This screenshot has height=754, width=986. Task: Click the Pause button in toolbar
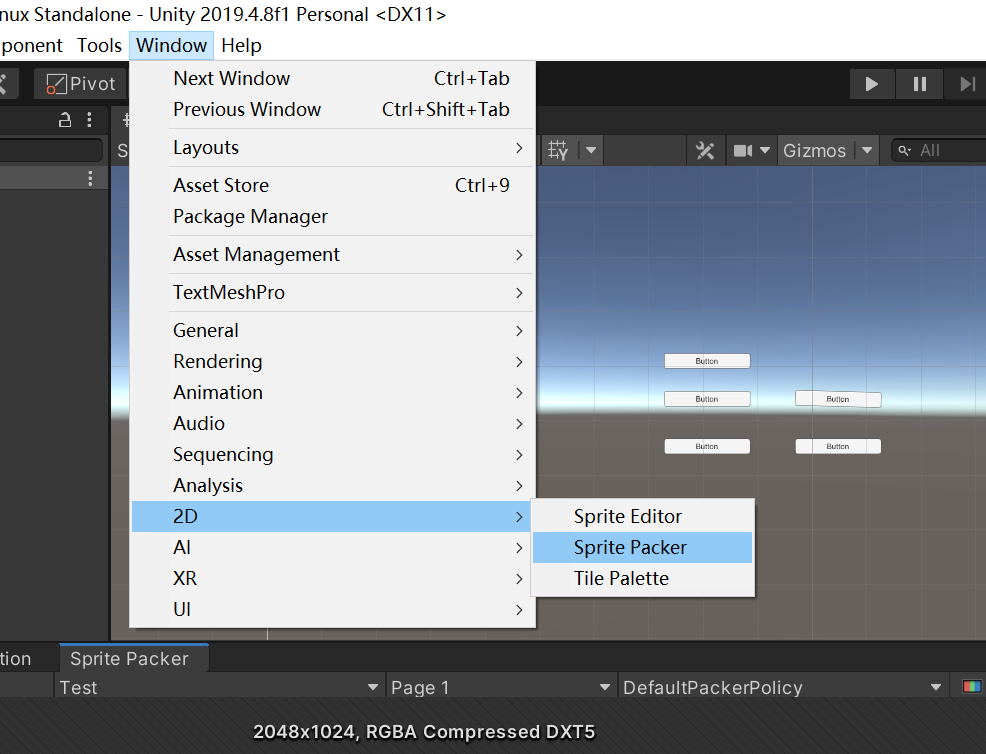coord(919,84)
